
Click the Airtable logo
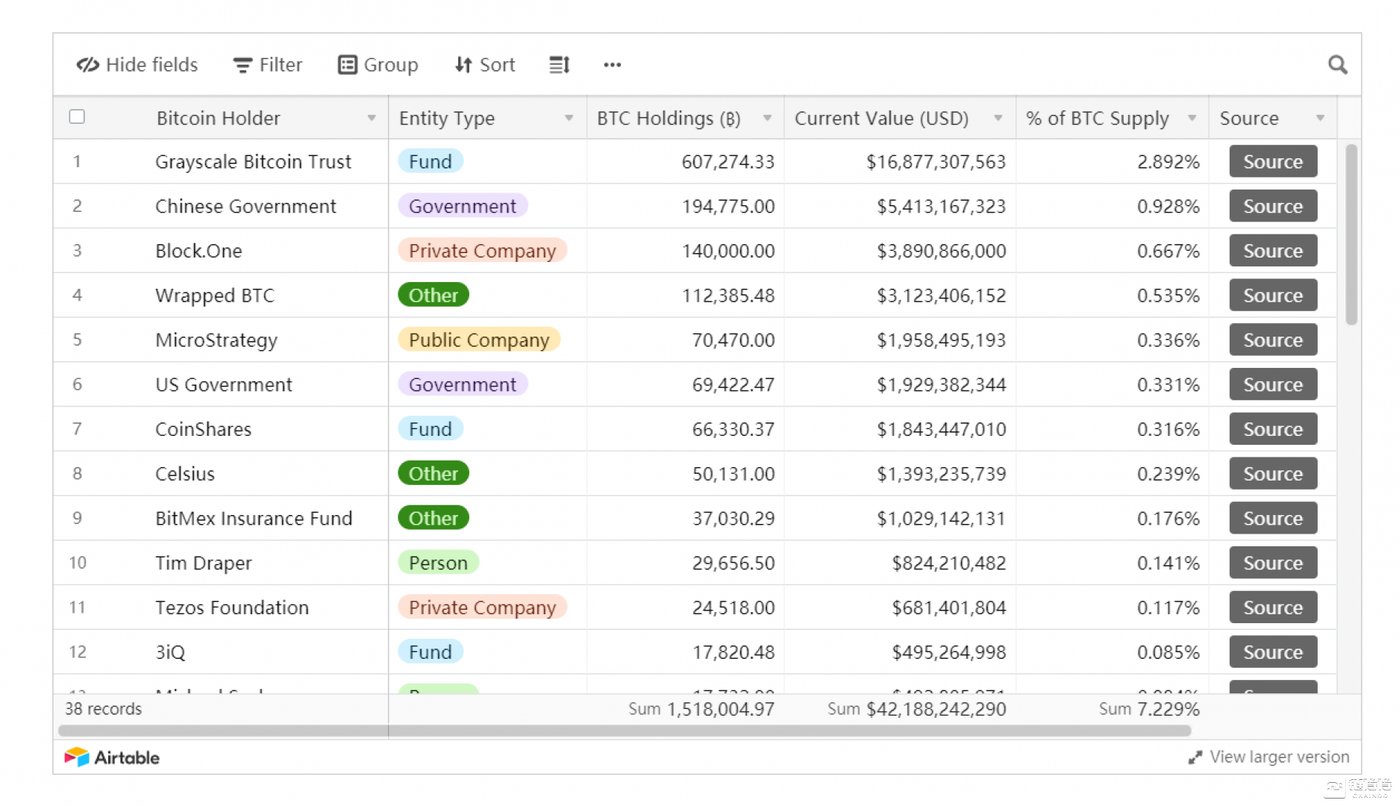[112, 757]
